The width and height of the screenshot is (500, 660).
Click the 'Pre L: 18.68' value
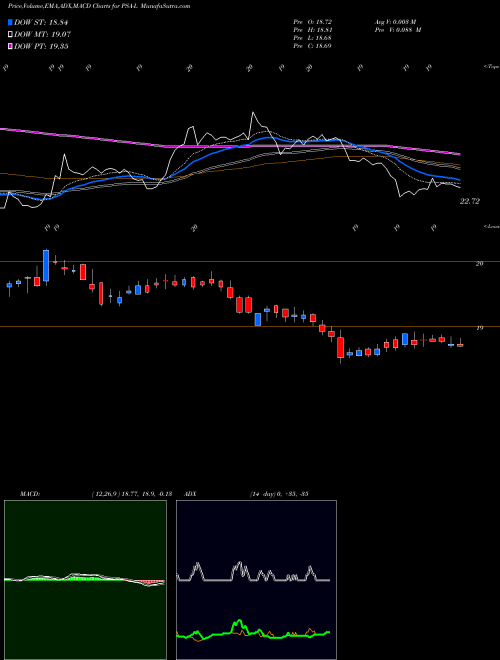[x=313, y=38]
